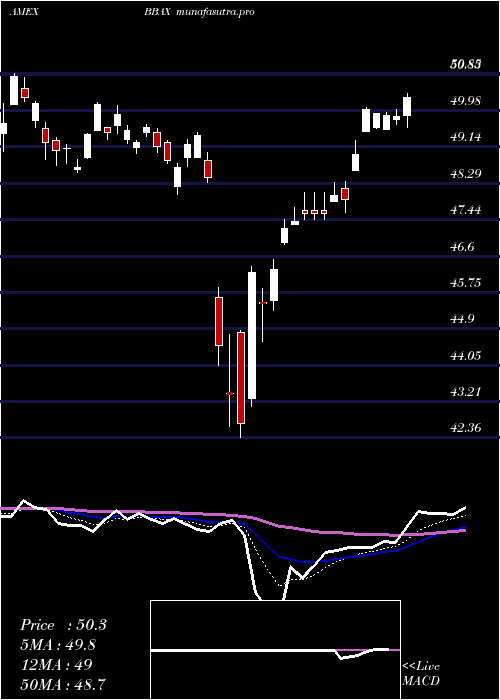Click the 44.05 price axis label
This screenshot has width=500, height=700.
point(466,356)
